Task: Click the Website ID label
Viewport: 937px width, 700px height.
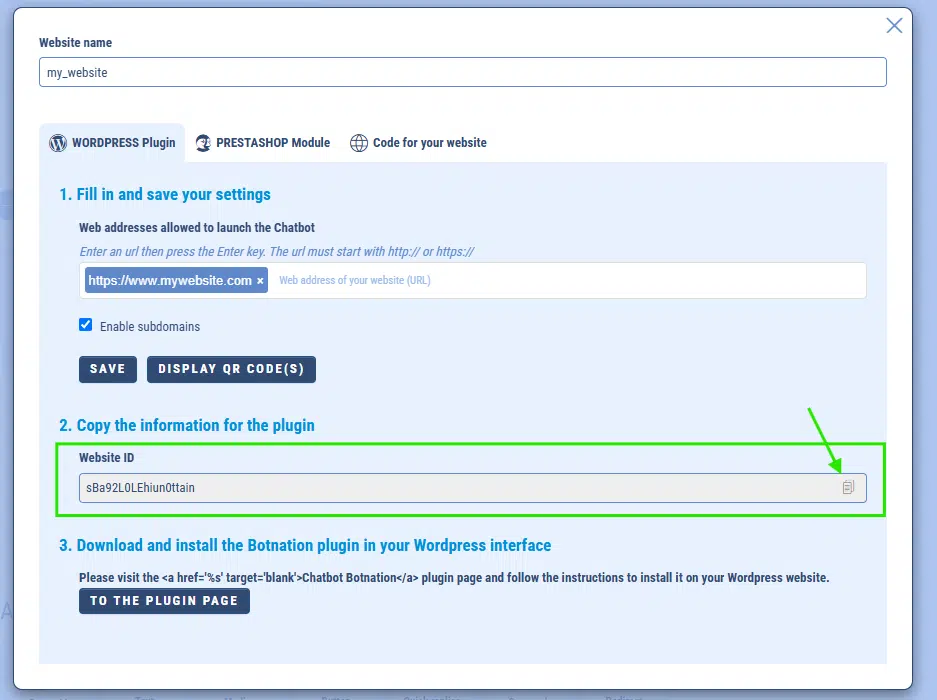Action: tap(107, 458)
